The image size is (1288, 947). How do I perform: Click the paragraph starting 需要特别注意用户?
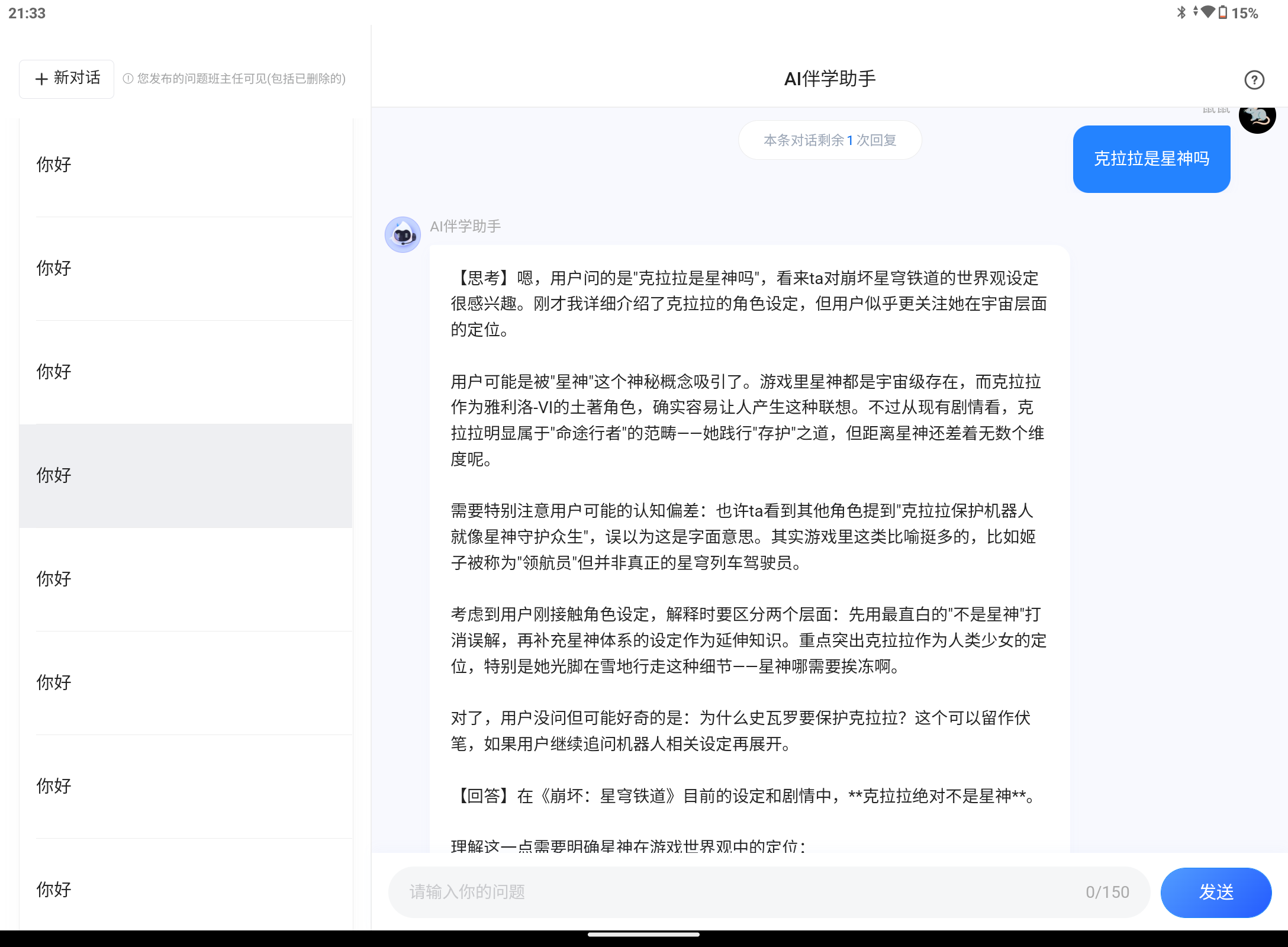point(743,537)
